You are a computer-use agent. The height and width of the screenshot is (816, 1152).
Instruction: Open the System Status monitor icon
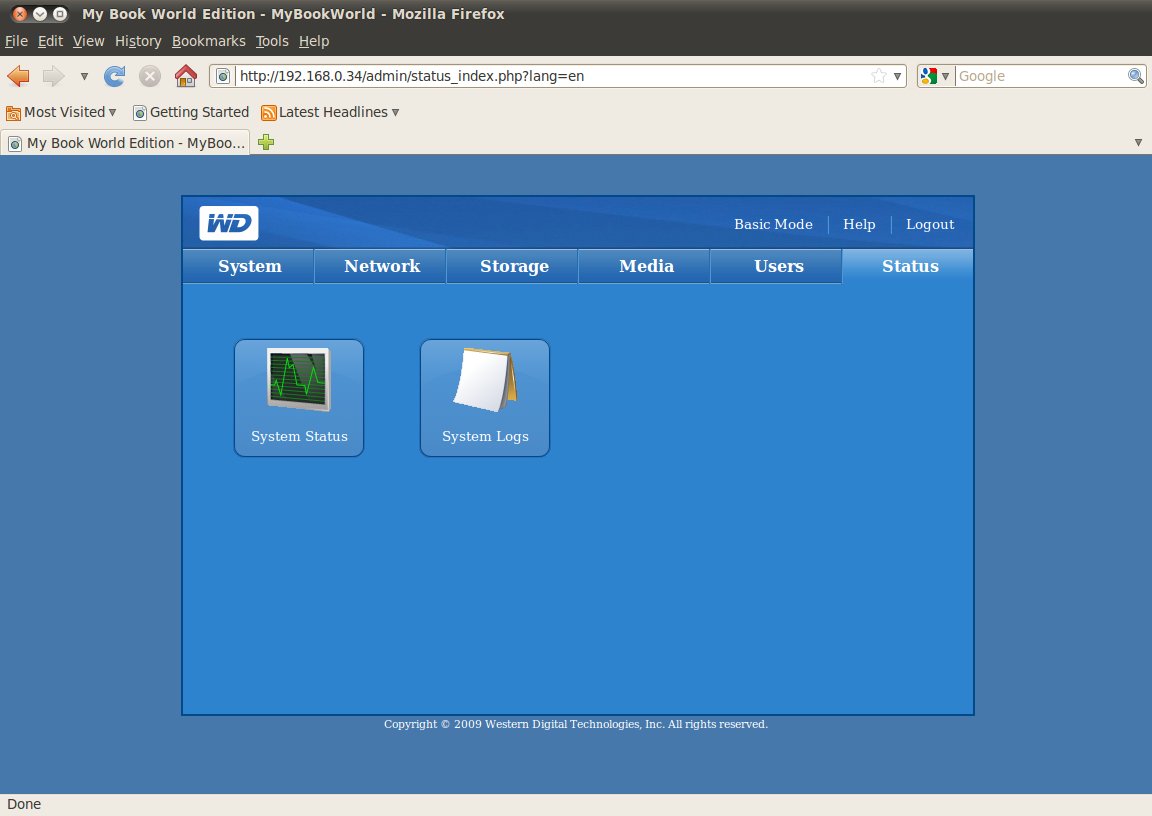click(298, 379)
